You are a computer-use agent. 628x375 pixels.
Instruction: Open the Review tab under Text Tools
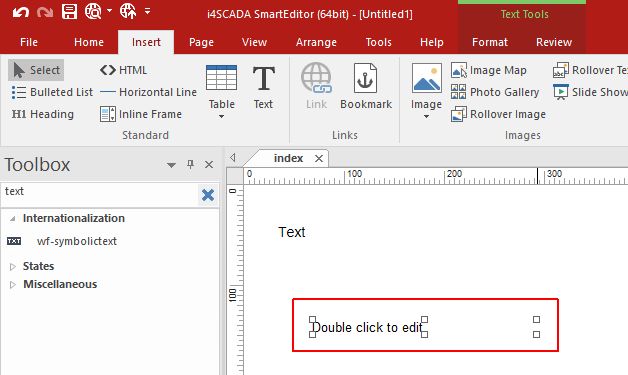coord(554,42)
